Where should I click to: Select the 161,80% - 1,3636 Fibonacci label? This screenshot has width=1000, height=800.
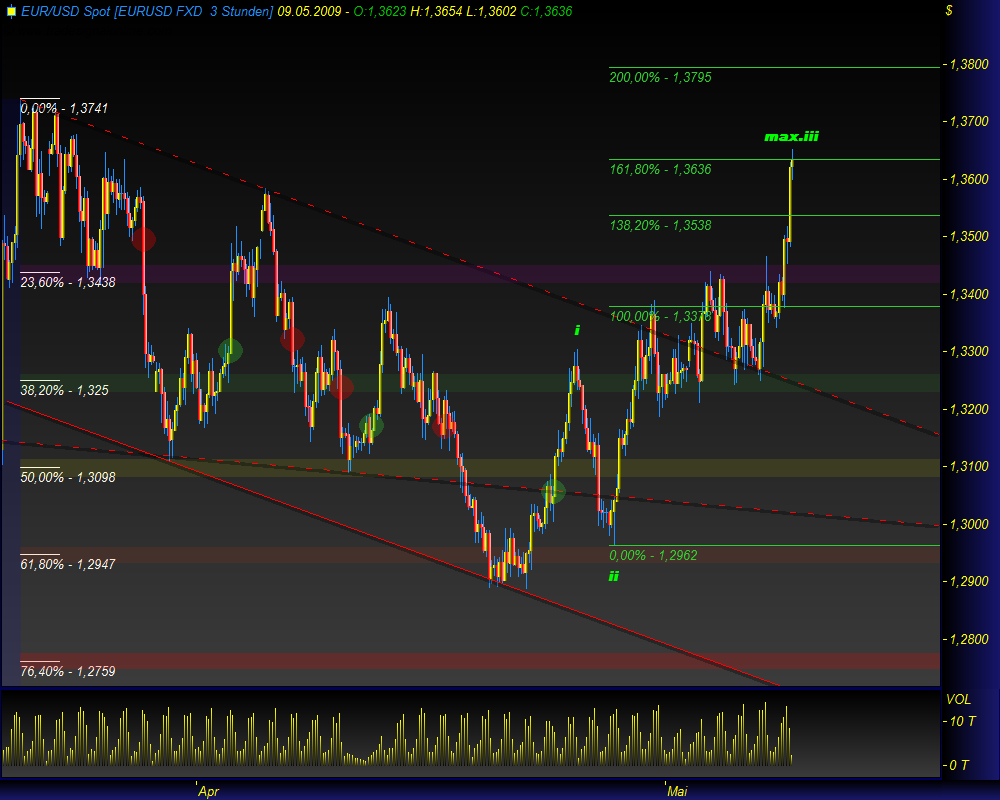pyautogui.click(x=661, y=169)
